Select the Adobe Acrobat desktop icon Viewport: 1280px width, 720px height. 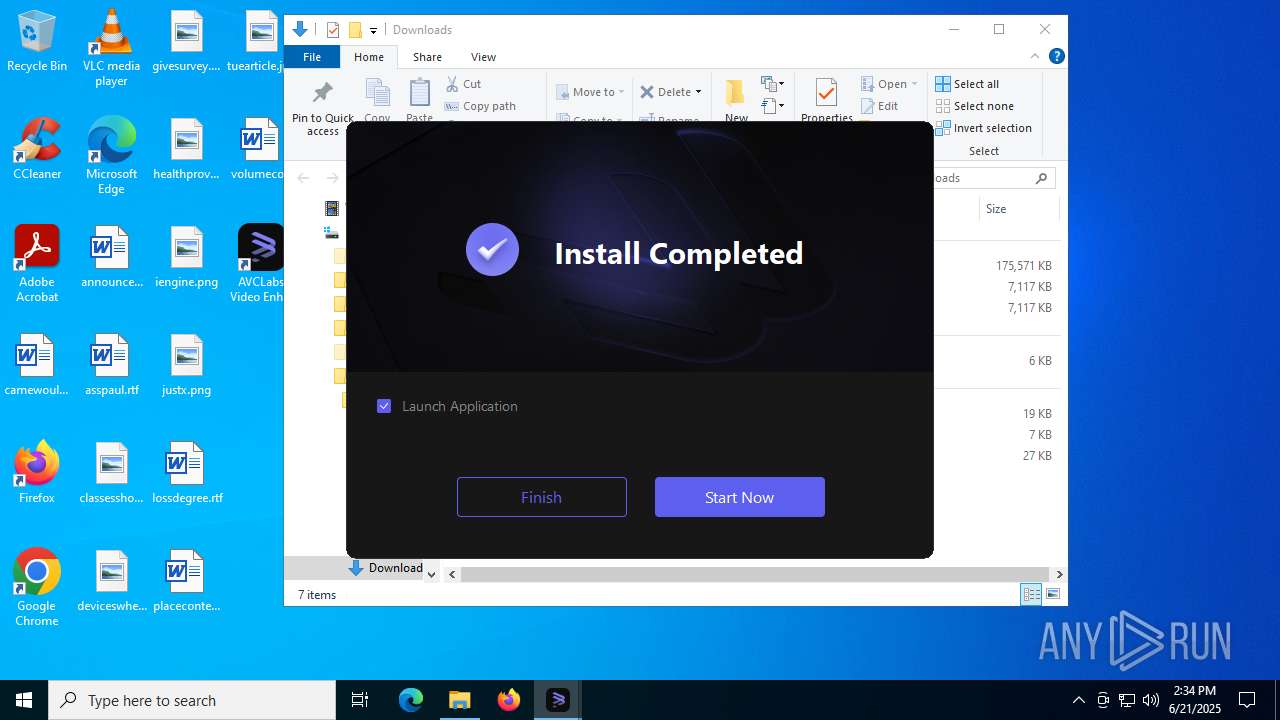37,264
